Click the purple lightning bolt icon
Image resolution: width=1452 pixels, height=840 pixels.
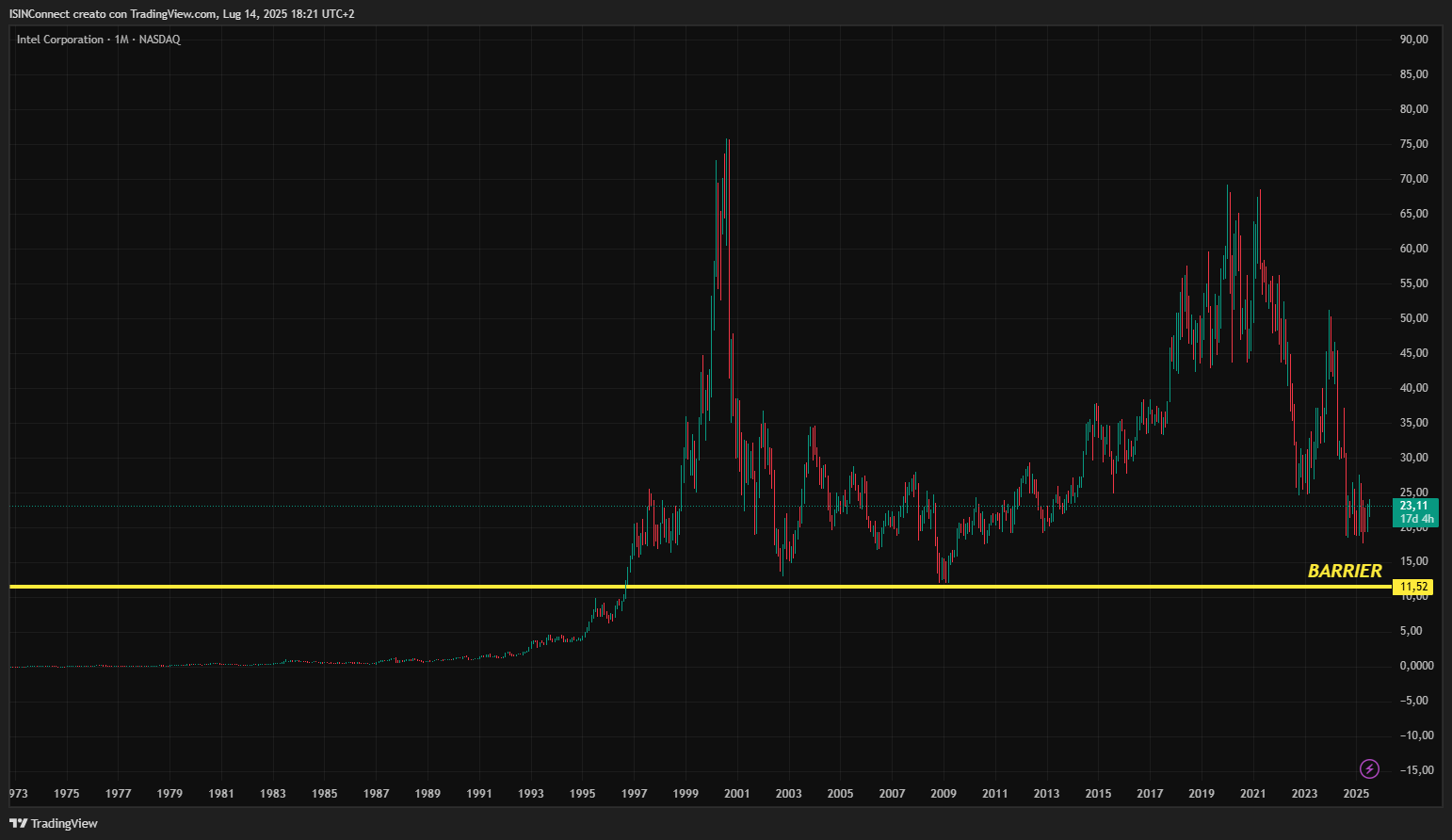tap(1370, 769)
